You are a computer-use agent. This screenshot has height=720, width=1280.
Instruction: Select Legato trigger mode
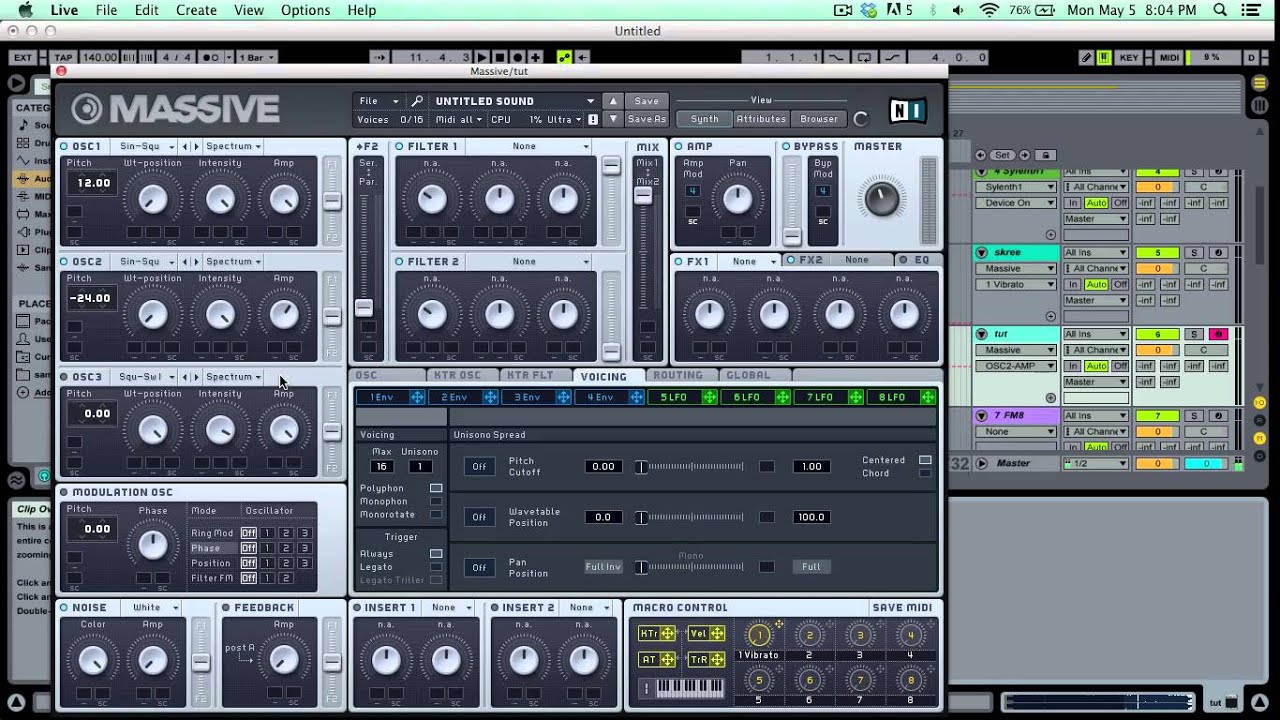coord(436,567)
